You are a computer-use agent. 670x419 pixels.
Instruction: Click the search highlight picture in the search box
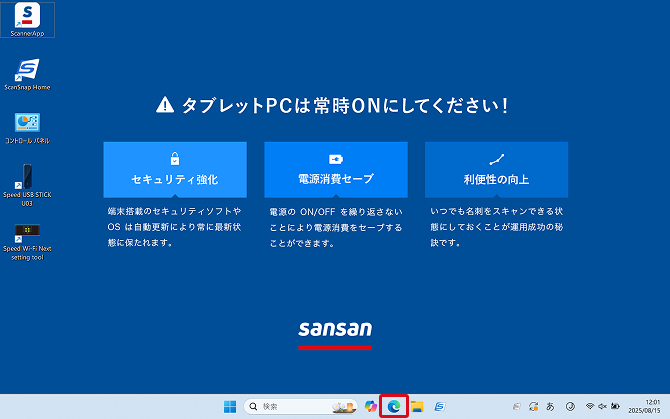click(344, 407)
